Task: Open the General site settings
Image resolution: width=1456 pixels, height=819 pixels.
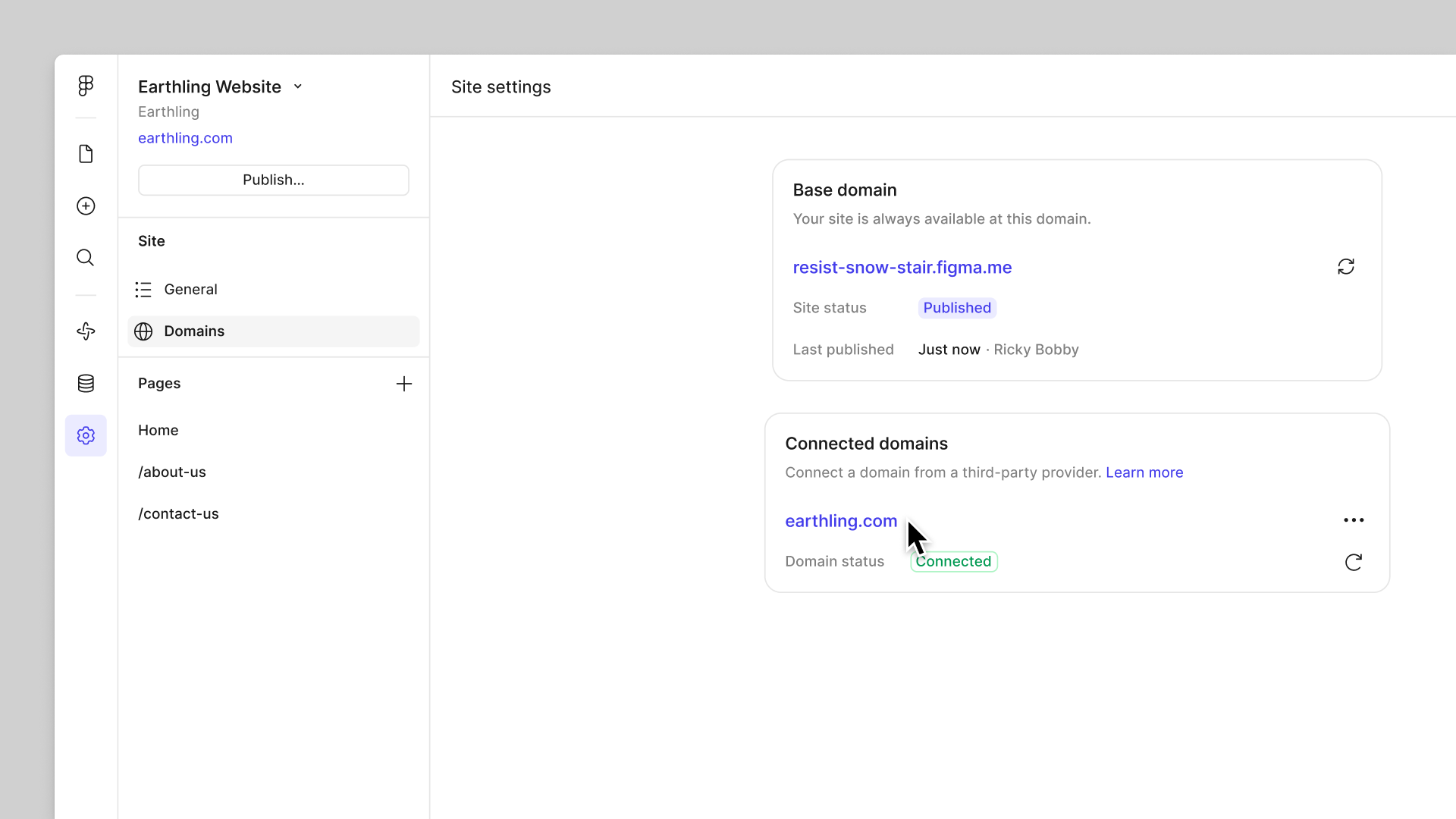Action: pyautogui.click(x=190, y=290)
